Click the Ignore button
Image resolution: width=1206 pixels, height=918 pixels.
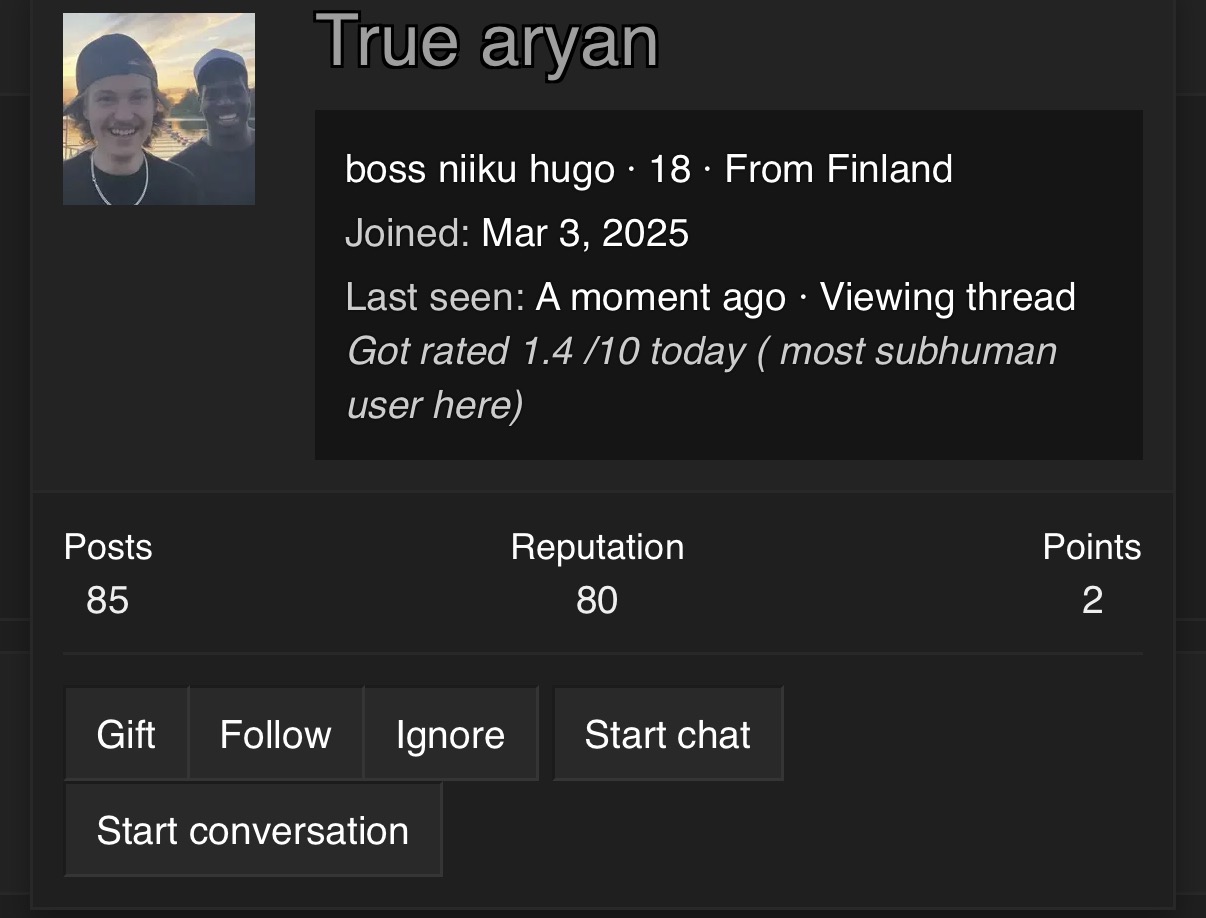(450, 735)
